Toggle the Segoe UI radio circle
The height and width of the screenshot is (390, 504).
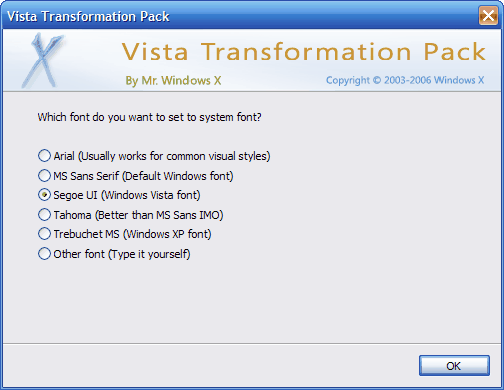click(x=44, y=195)
